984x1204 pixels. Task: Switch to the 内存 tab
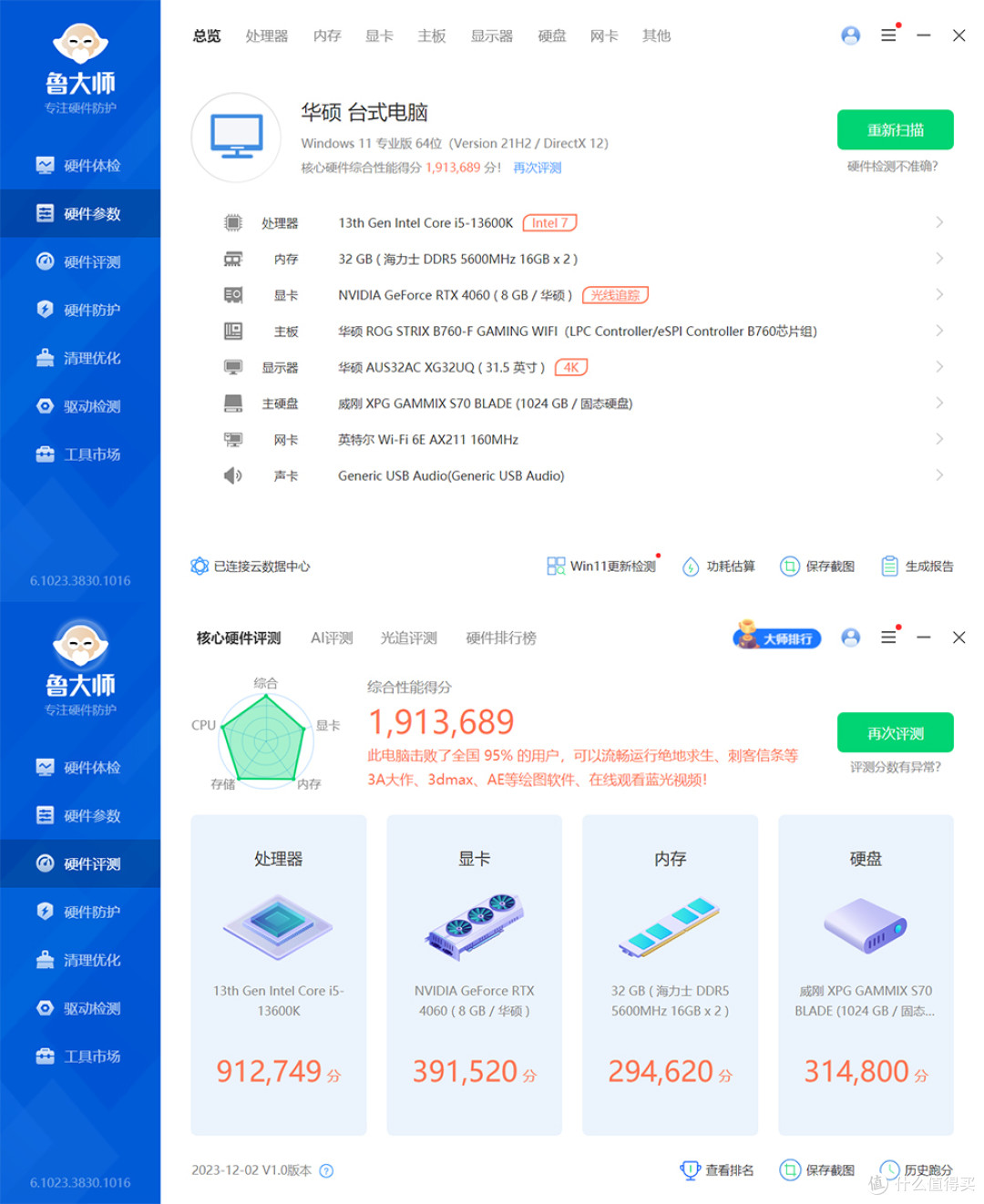(x=327, y=36)
